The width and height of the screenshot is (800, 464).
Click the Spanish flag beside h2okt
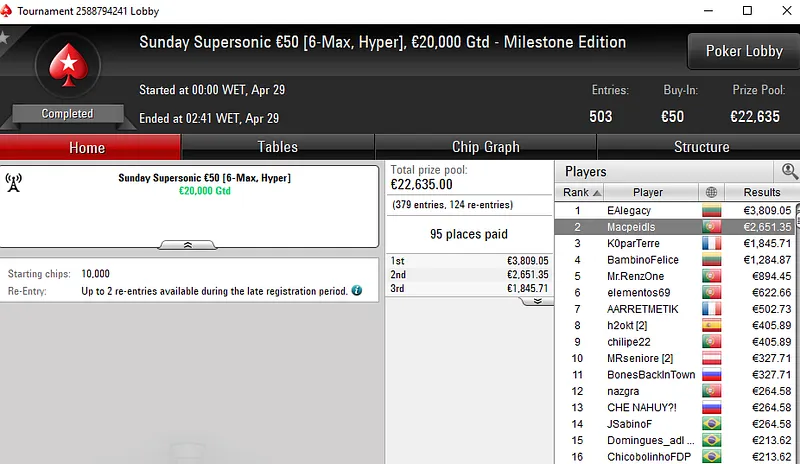point(712,325)
